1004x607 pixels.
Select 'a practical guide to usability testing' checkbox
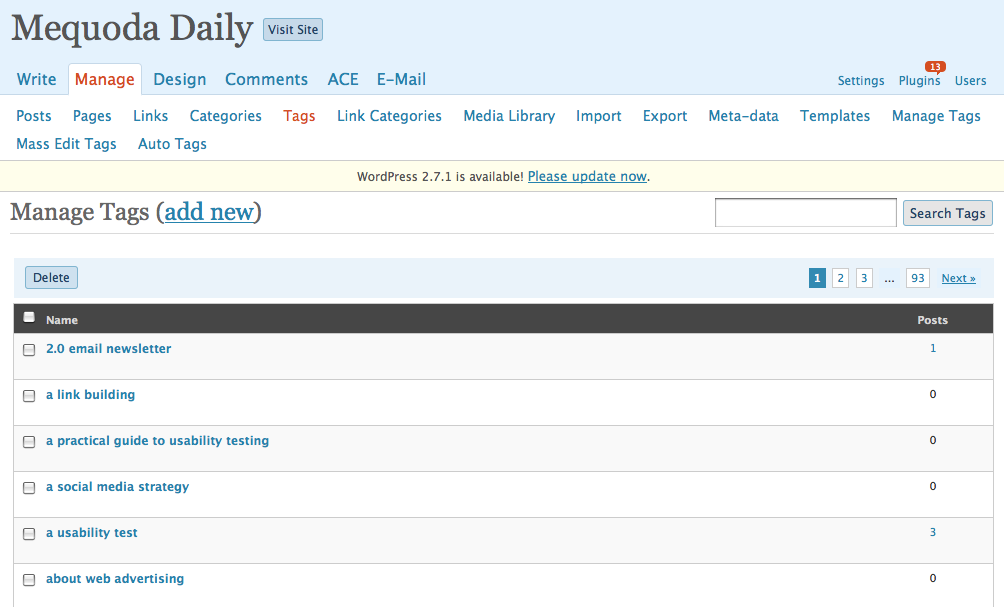29,442
